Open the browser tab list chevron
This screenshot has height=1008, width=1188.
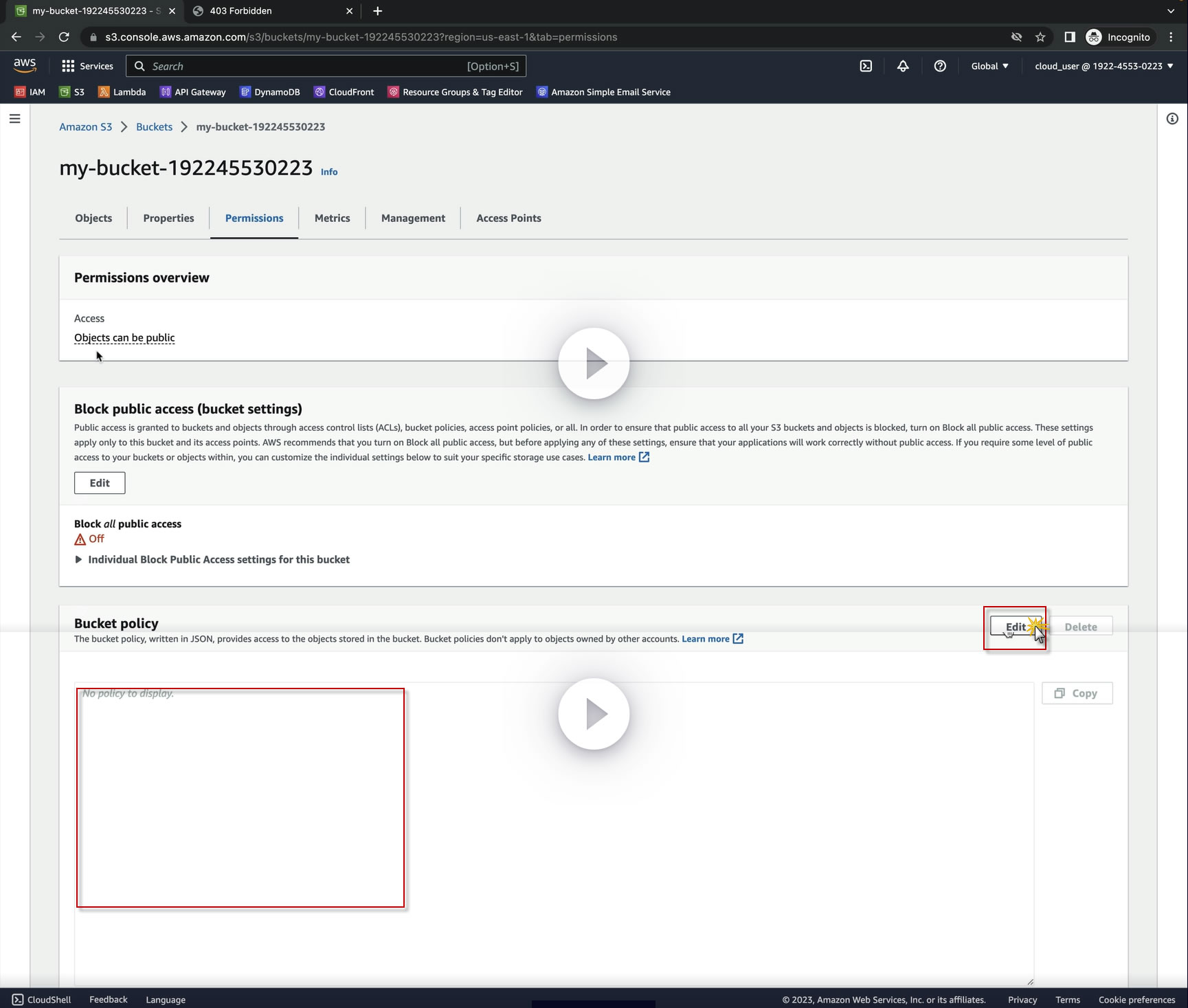pyautogui.click(x=1171, y=11)
